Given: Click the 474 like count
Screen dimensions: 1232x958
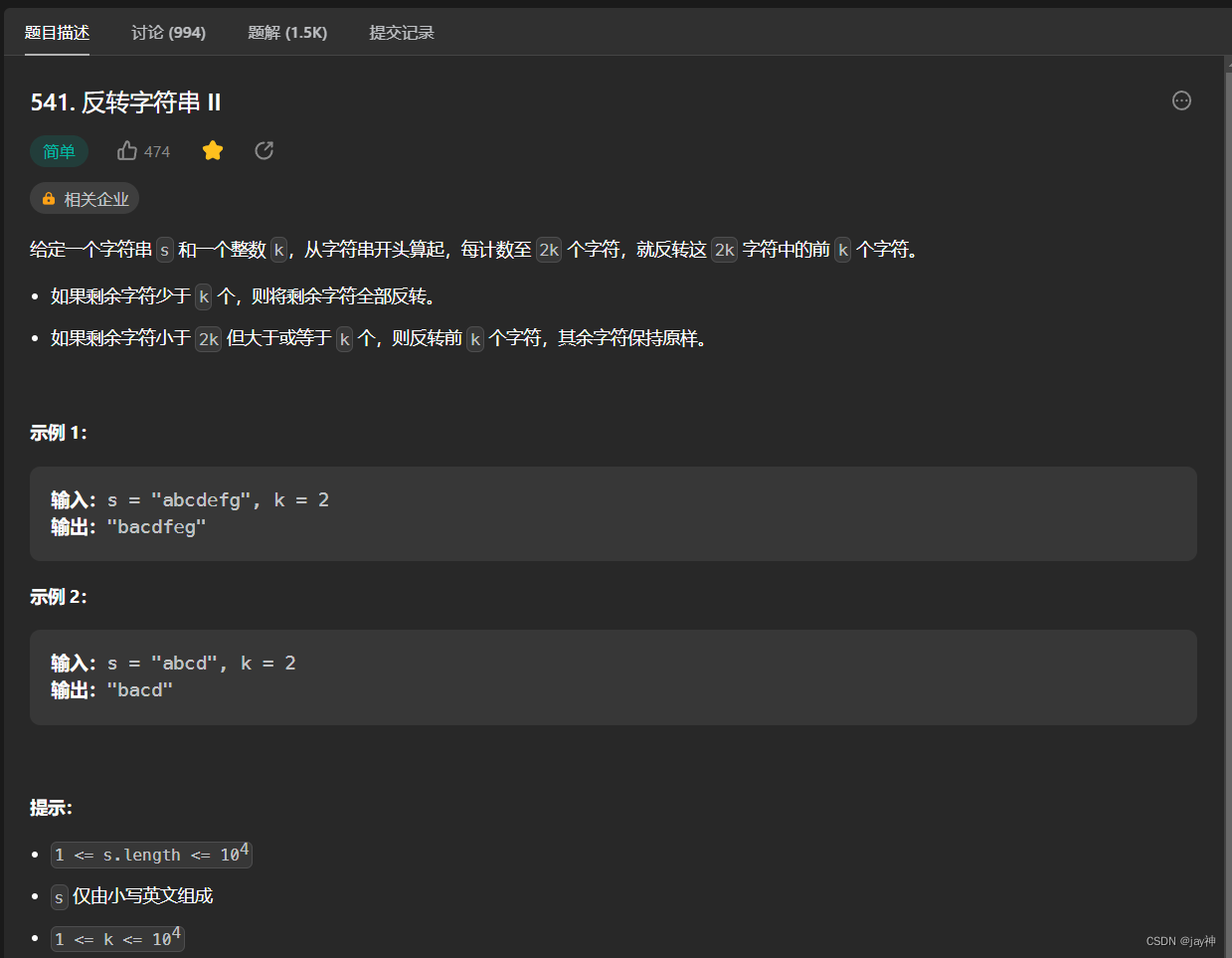Looking at the screenshot, I should [157, 150].
